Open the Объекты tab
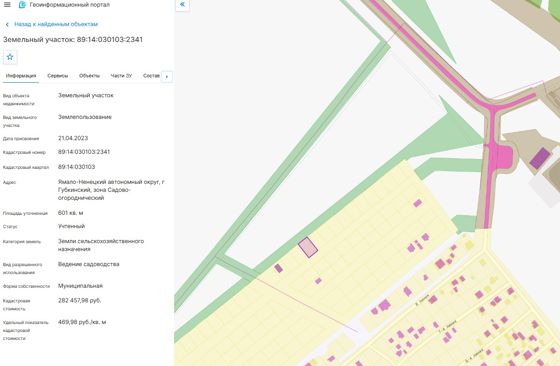This screenshot has width=560, height=366. coord(89,76)
